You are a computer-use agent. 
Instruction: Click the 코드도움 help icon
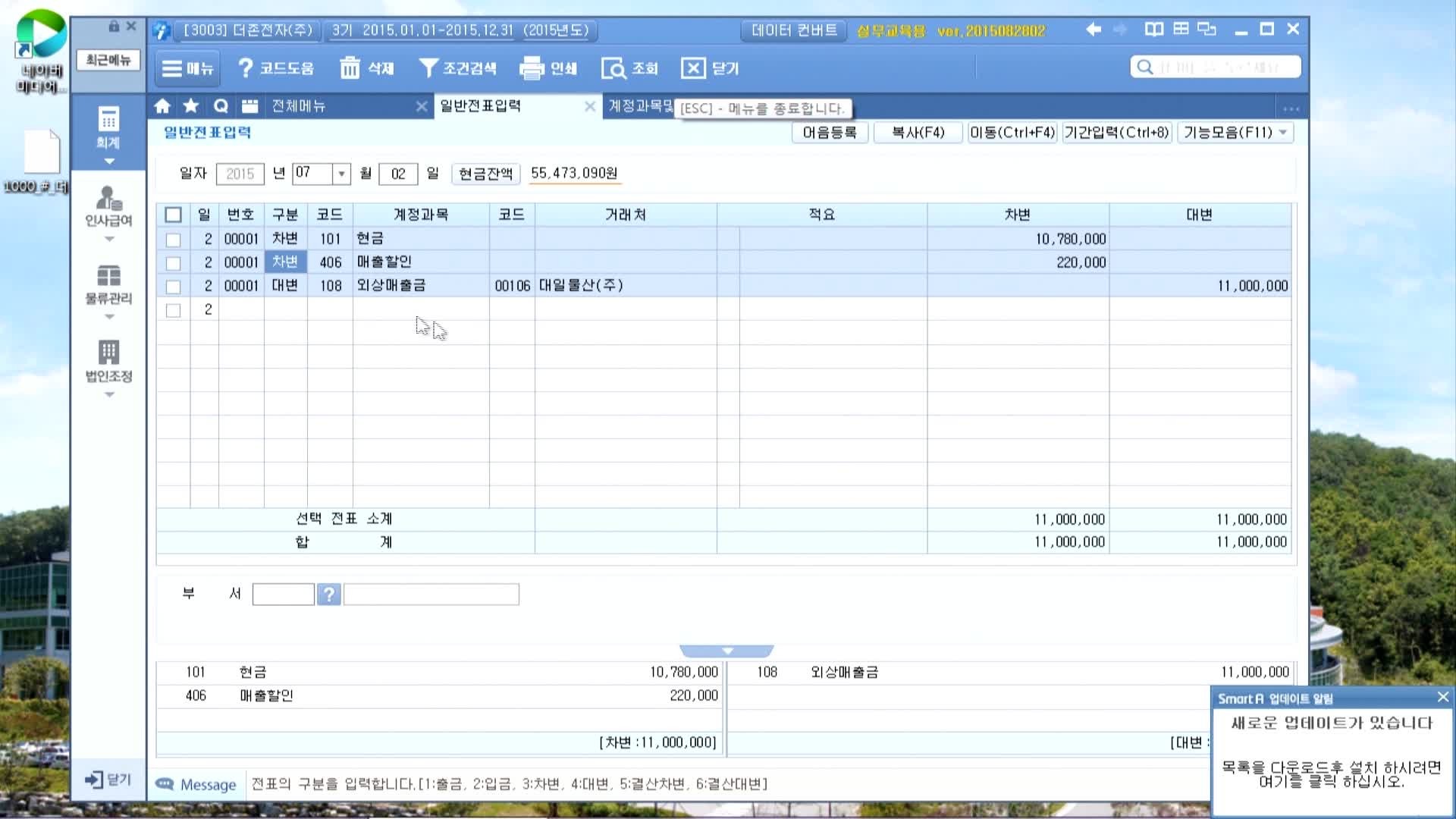pos(245,68)
